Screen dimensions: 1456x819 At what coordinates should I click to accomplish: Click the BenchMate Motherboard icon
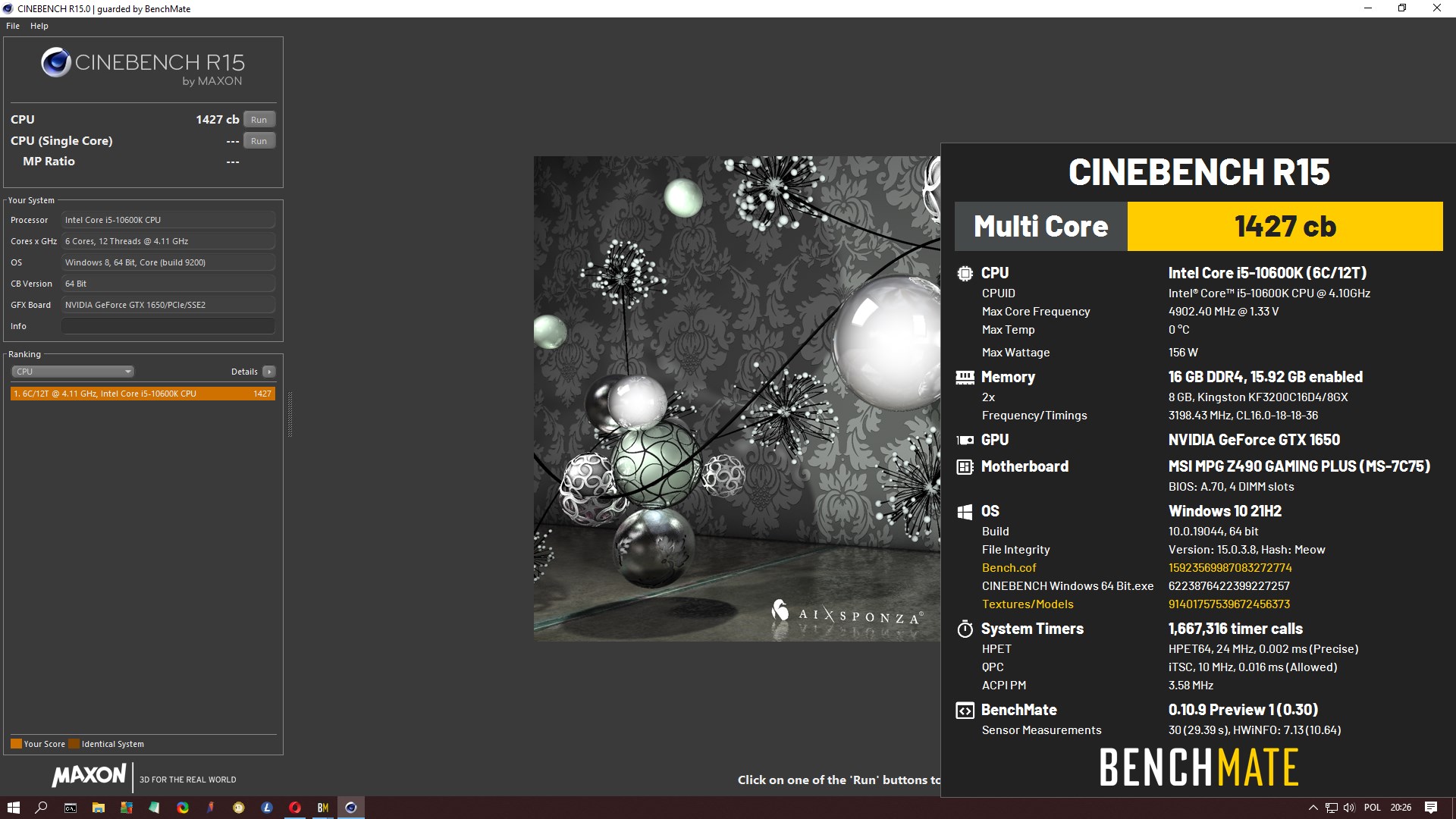click(x=965, y=466)
